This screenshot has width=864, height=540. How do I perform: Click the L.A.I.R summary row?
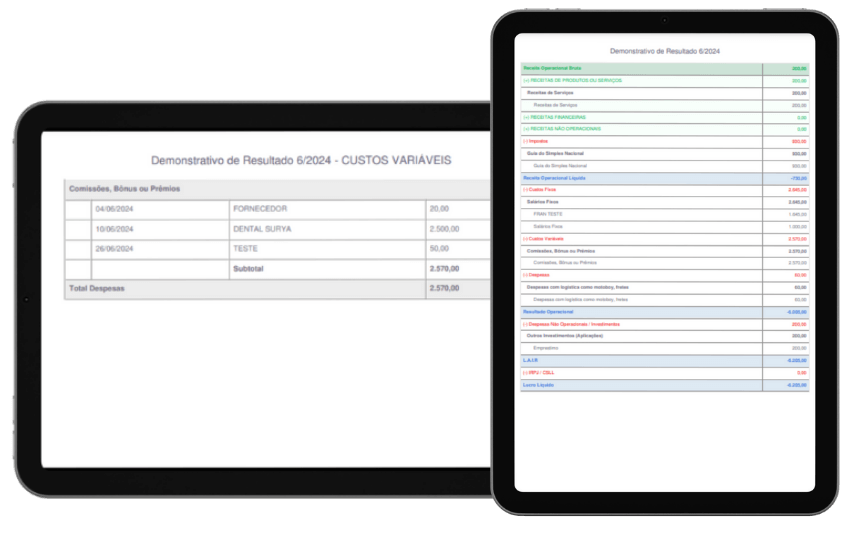tap(530, 360)
